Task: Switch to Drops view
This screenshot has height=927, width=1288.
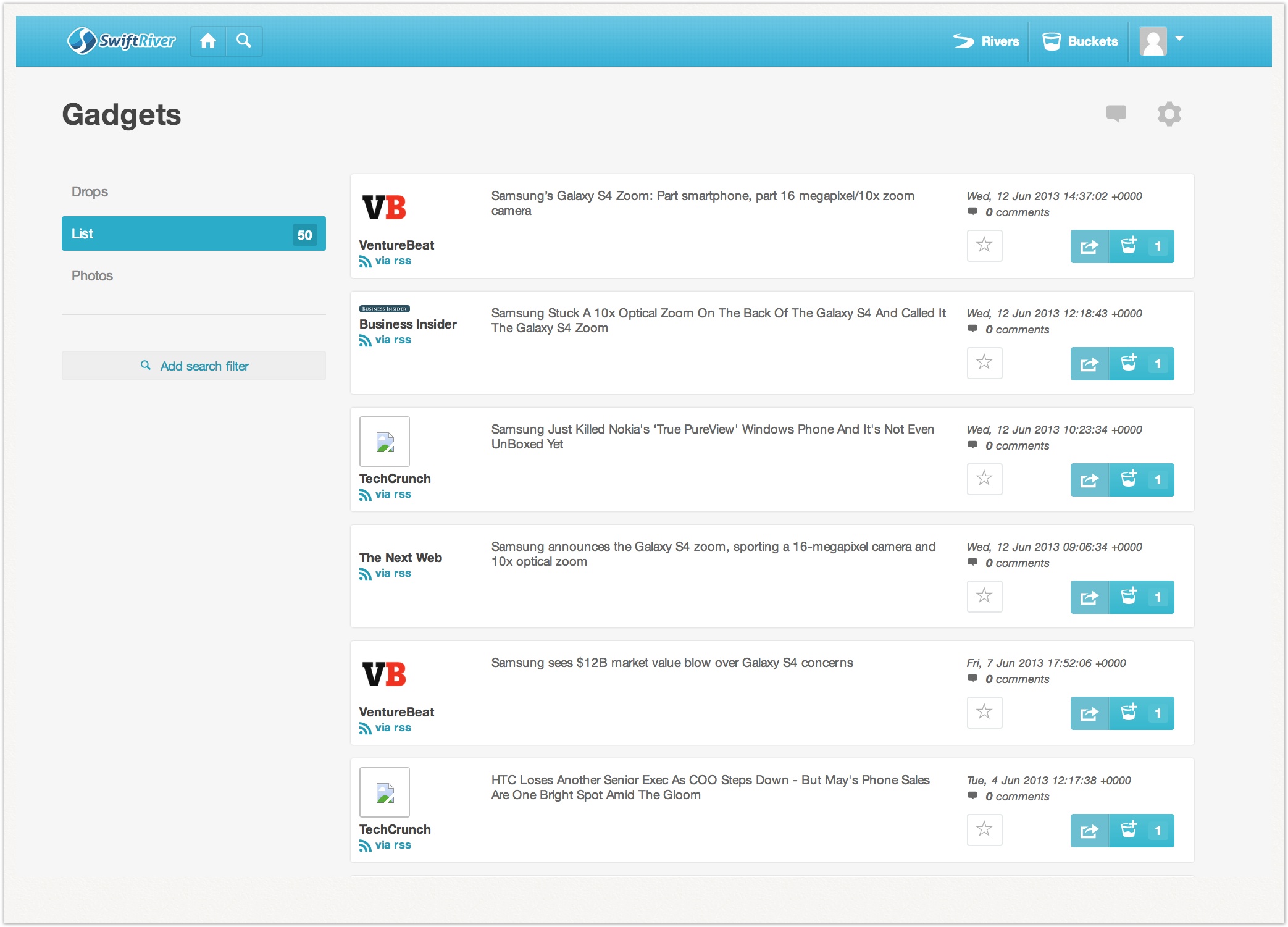Action: pos(90,191)
